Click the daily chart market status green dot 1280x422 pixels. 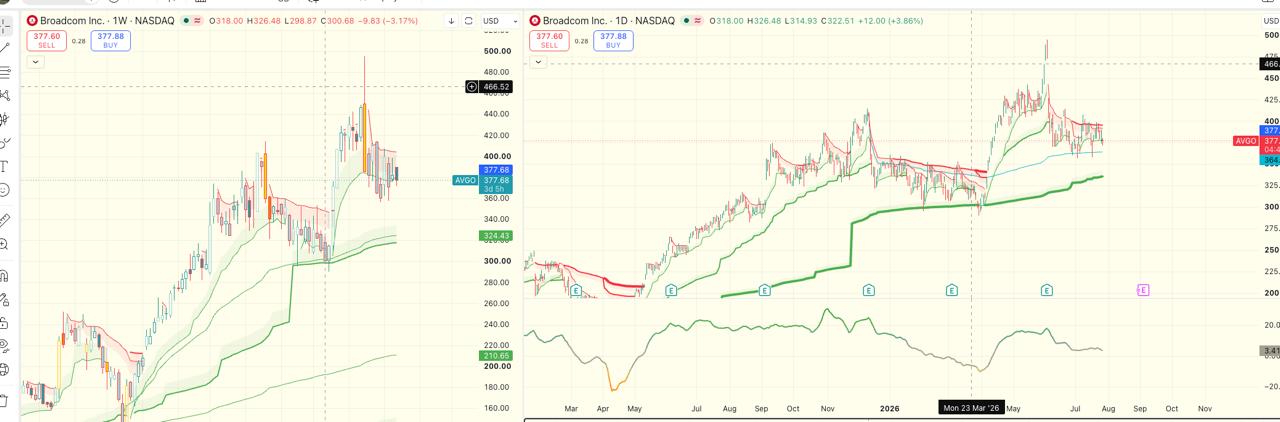tap(688, 20)
